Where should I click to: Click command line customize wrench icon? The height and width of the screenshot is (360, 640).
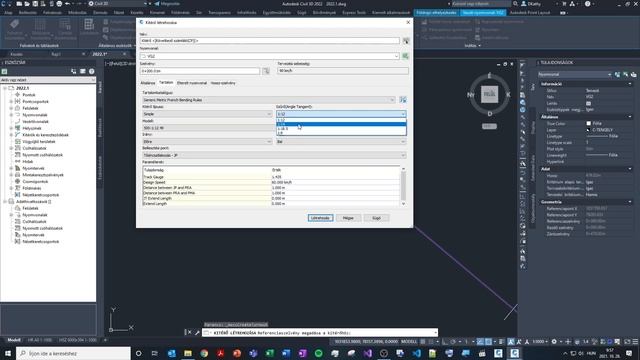pyautogui.click(x=197, y=333)
